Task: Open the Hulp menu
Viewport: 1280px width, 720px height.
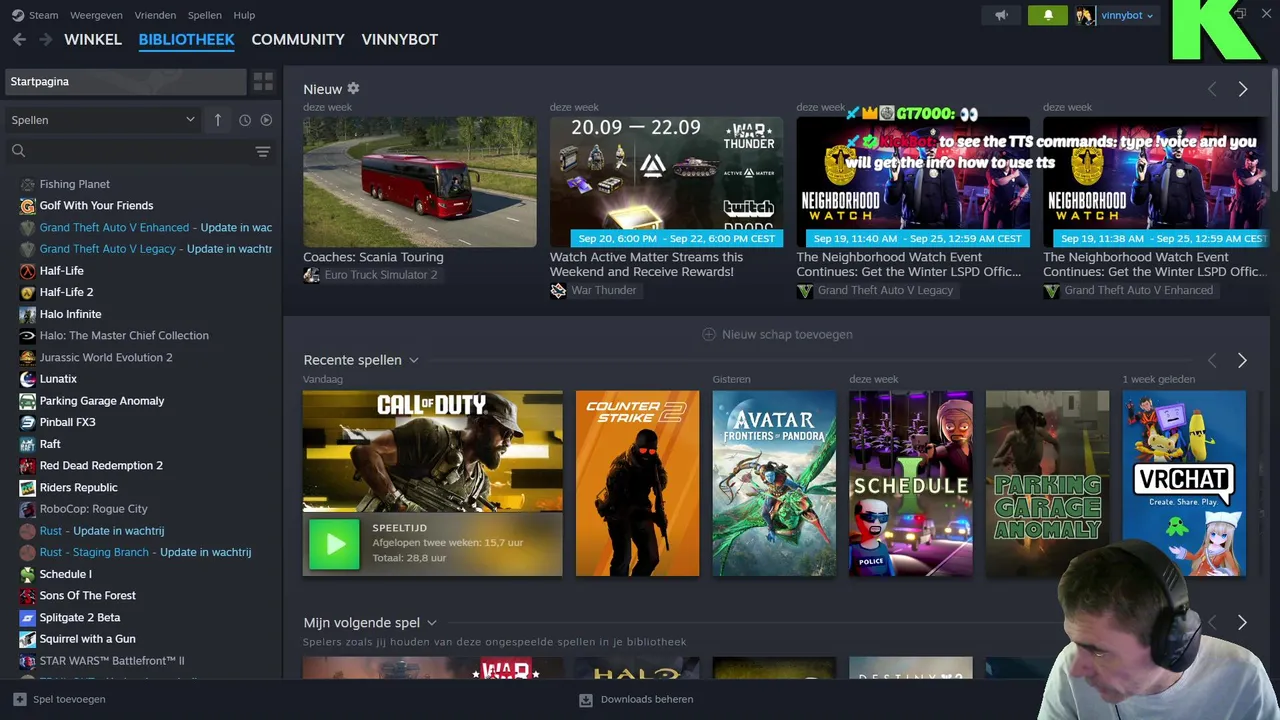Action: tap(244, 15)
